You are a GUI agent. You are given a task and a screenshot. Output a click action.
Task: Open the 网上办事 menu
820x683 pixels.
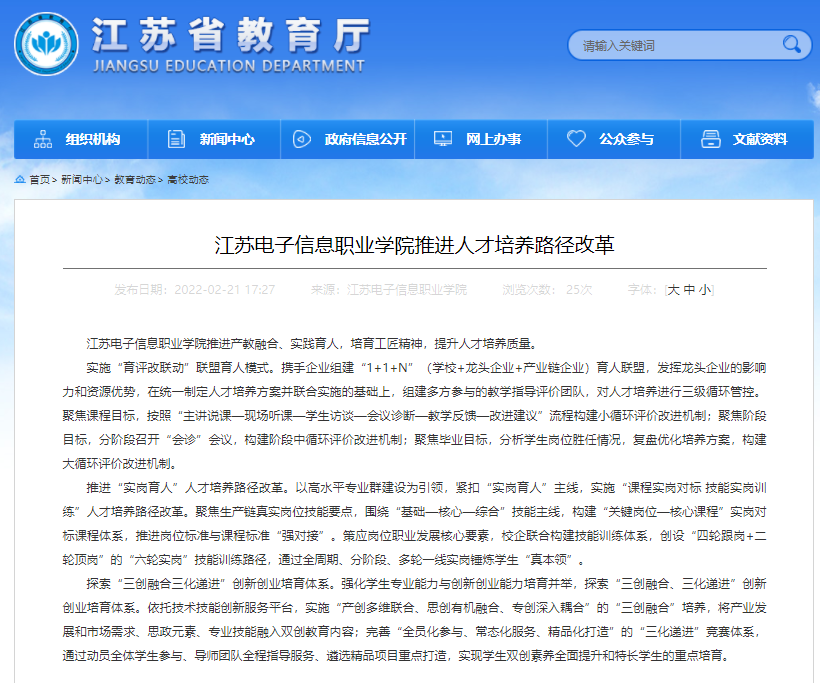481,139
